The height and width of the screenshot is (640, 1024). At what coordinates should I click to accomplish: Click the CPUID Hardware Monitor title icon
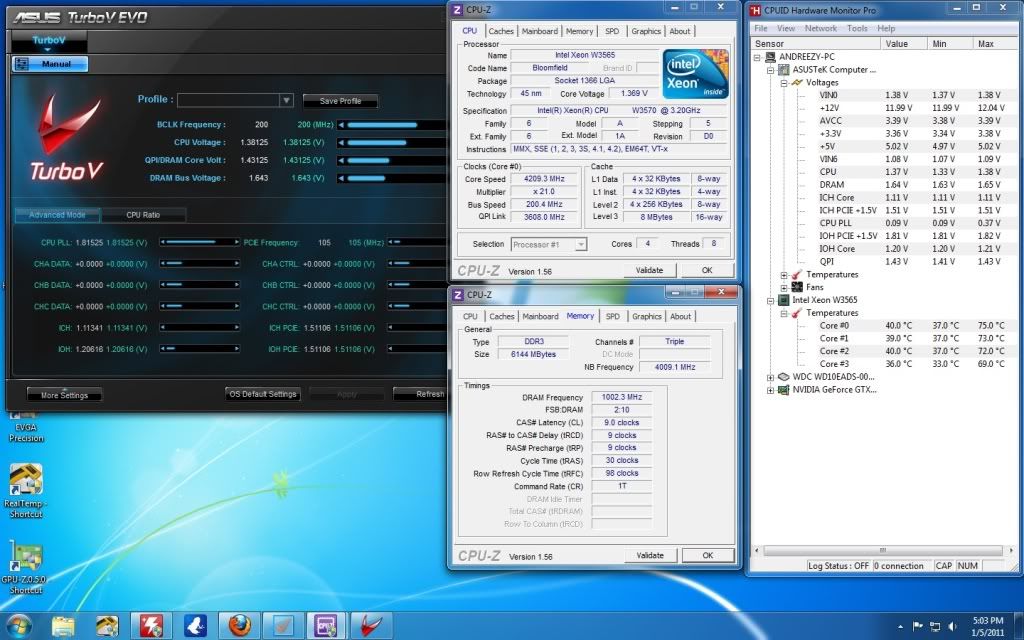(x=756, y=10)
